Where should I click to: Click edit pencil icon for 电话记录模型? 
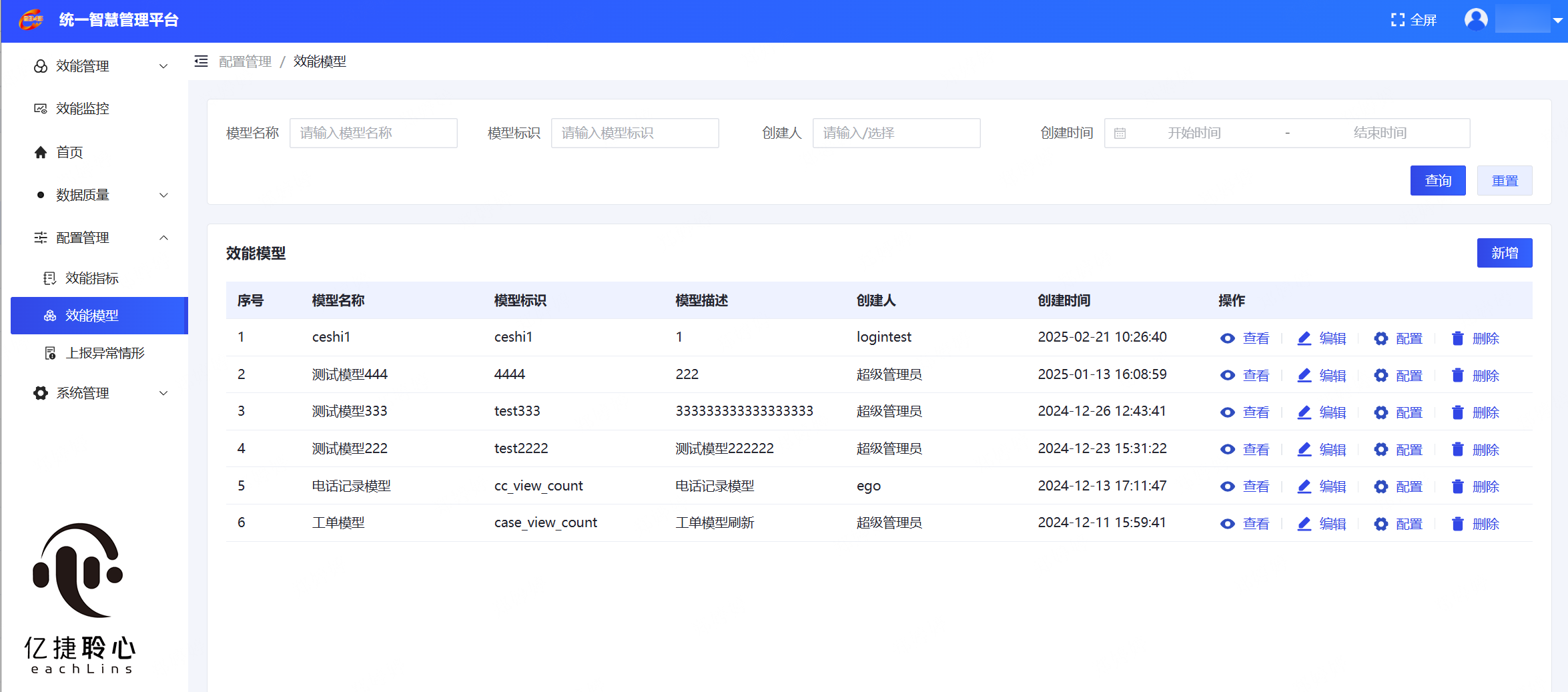click(x=1304, y=486)
